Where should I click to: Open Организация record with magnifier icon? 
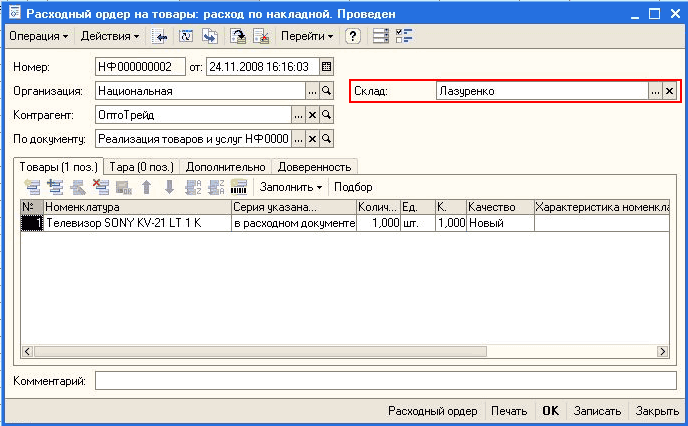click(326, 91)
